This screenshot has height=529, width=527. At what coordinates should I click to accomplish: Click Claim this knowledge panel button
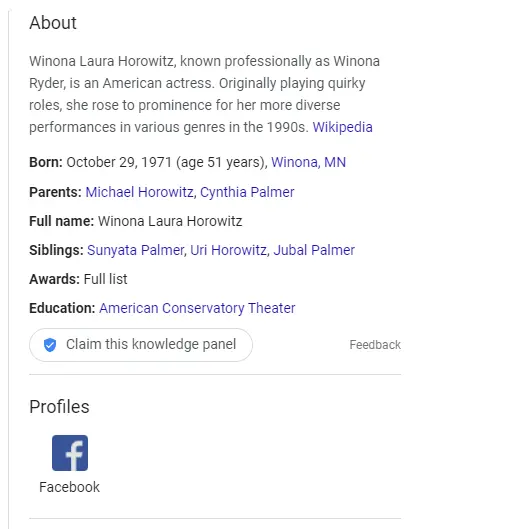141,345
